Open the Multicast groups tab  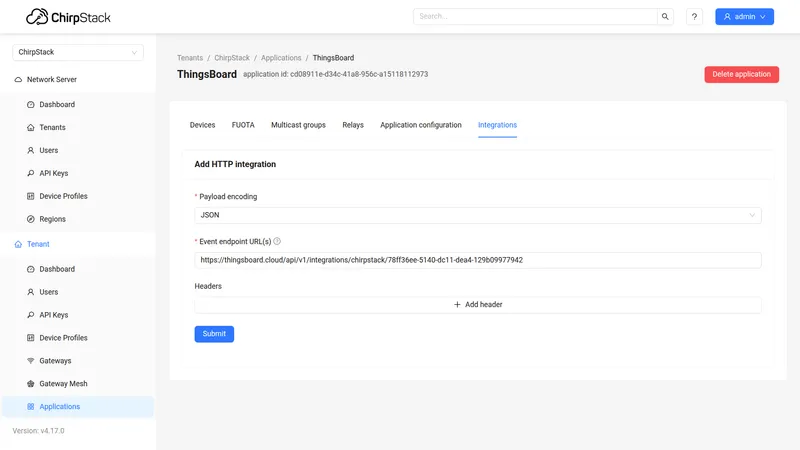[298, 125]
